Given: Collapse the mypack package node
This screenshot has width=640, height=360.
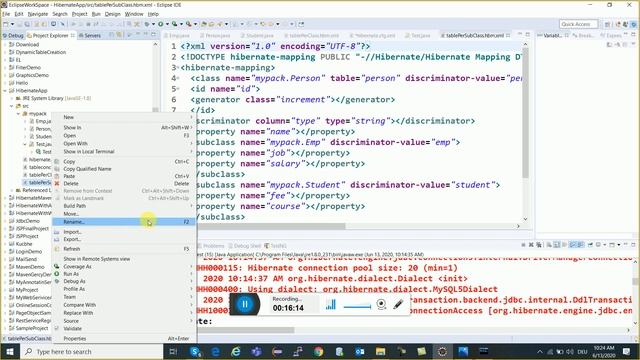Looking at the screenshot, I should pyautogui.click(x=18, y=114).
